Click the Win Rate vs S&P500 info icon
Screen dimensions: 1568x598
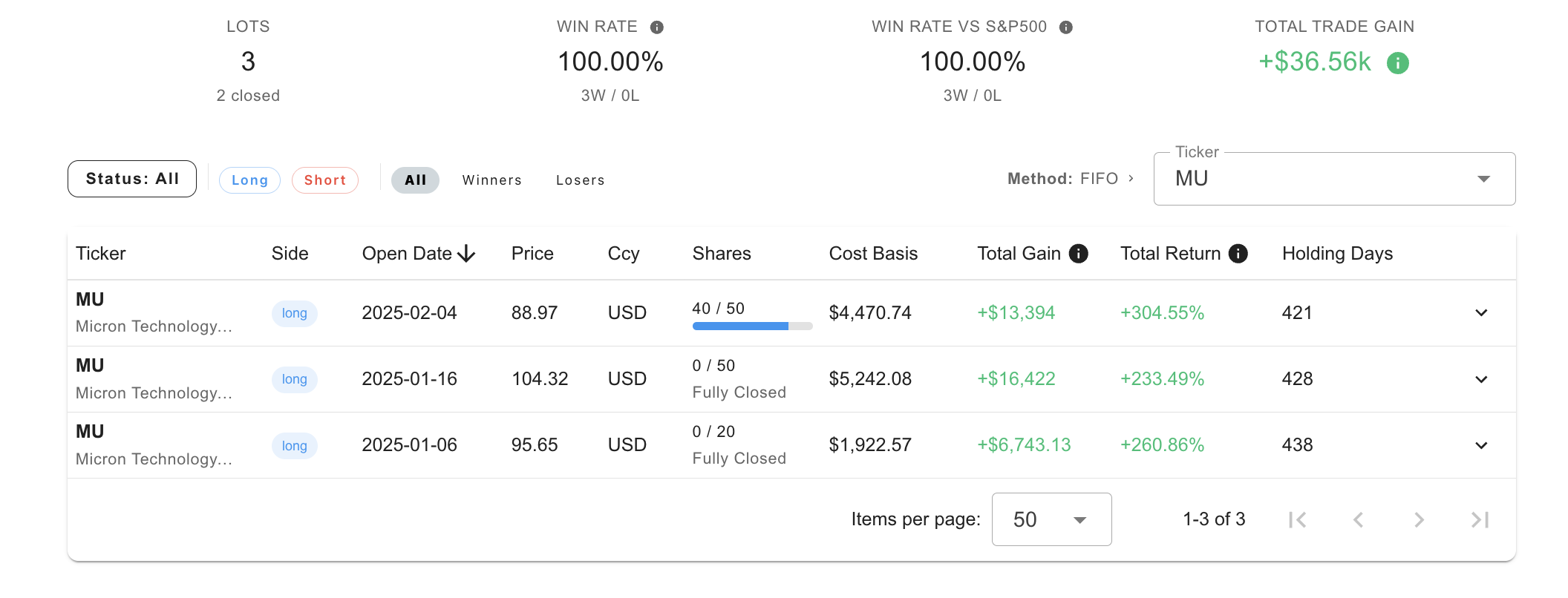click(x=1065, y=27)
